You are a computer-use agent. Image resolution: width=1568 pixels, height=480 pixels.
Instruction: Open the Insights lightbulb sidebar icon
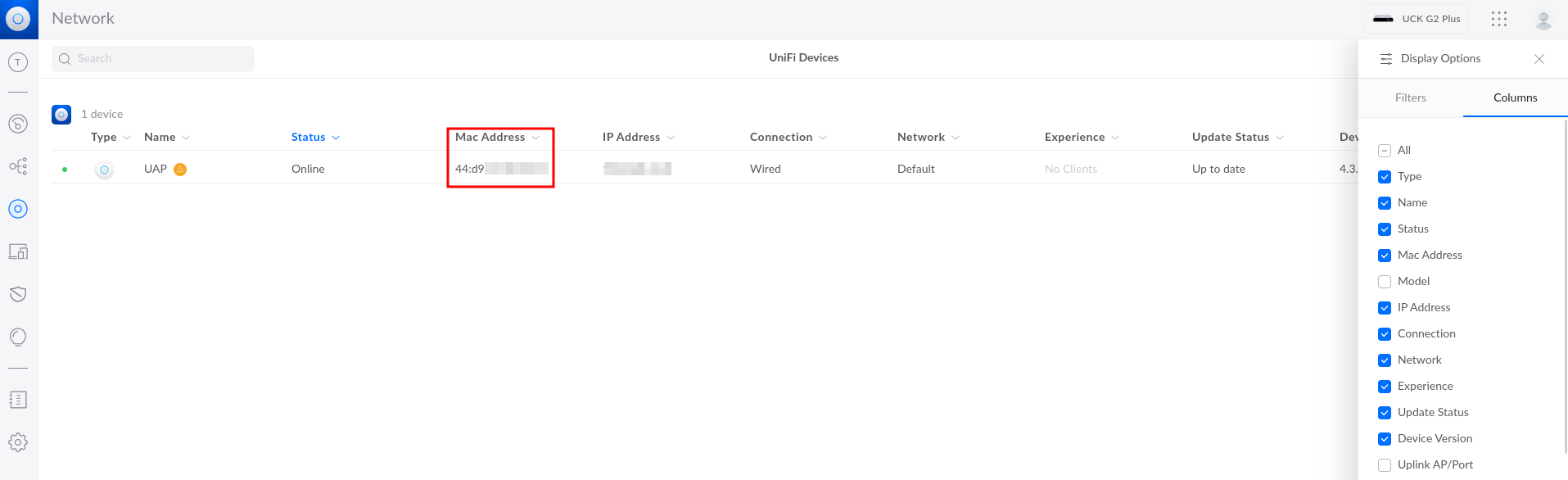click(x=18, y=337)
